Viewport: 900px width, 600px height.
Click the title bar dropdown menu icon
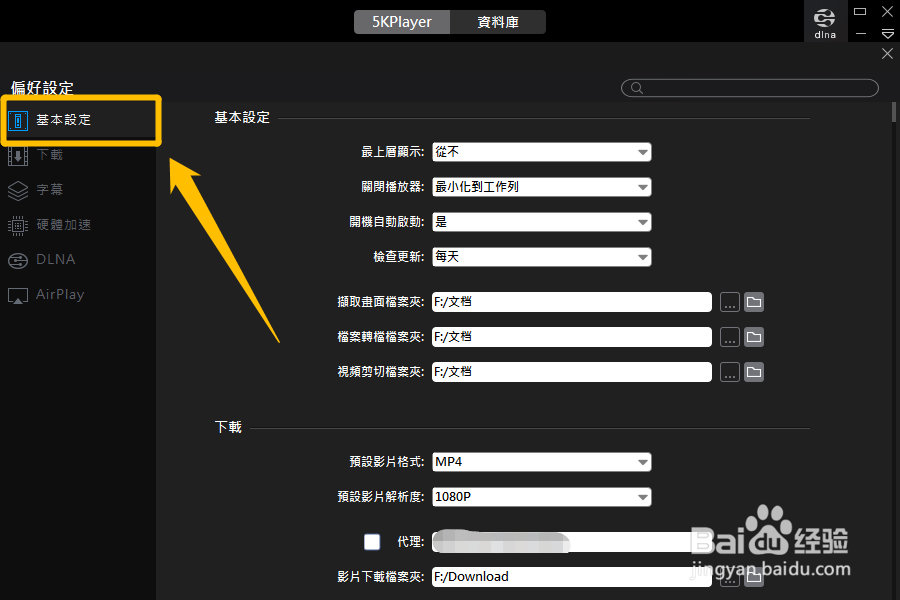tap(887, 34)
